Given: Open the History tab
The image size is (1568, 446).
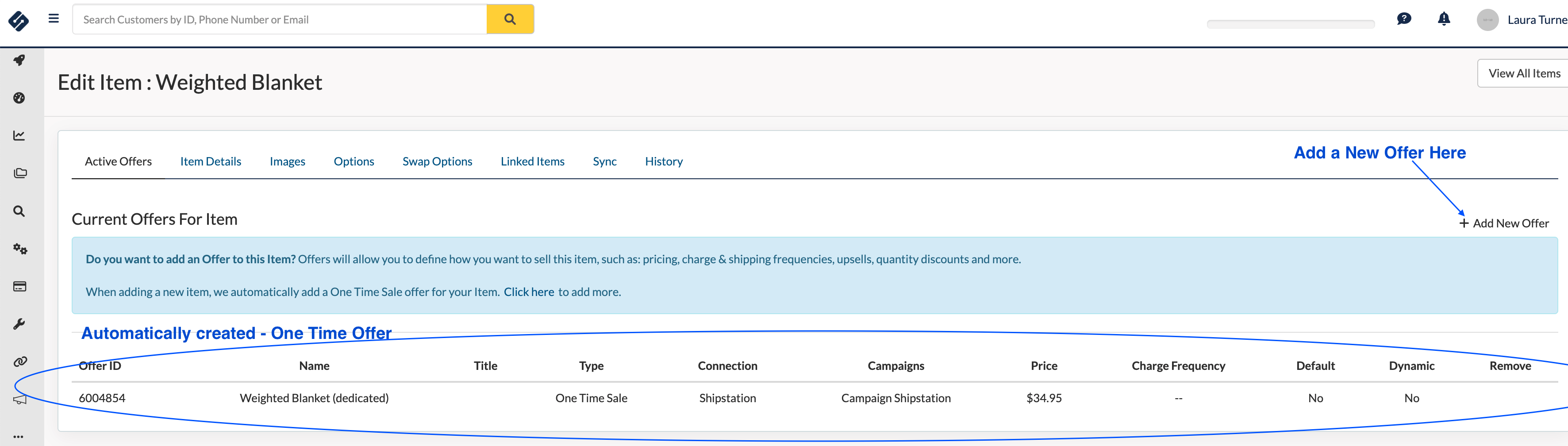Looking at the screenshot, I should [664, 161].
